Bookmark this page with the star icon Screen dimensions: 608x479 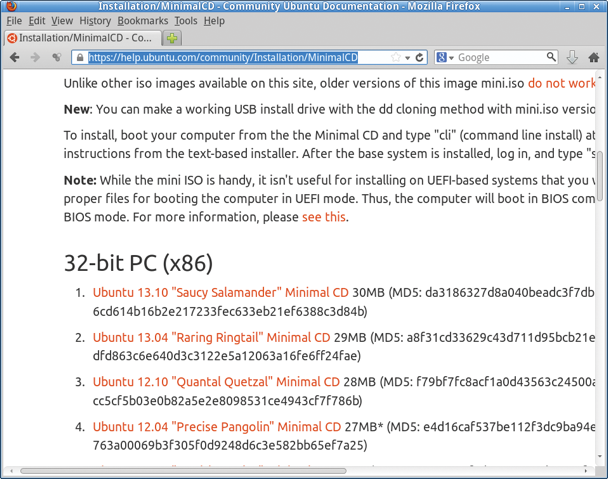[x=396, y=58]
